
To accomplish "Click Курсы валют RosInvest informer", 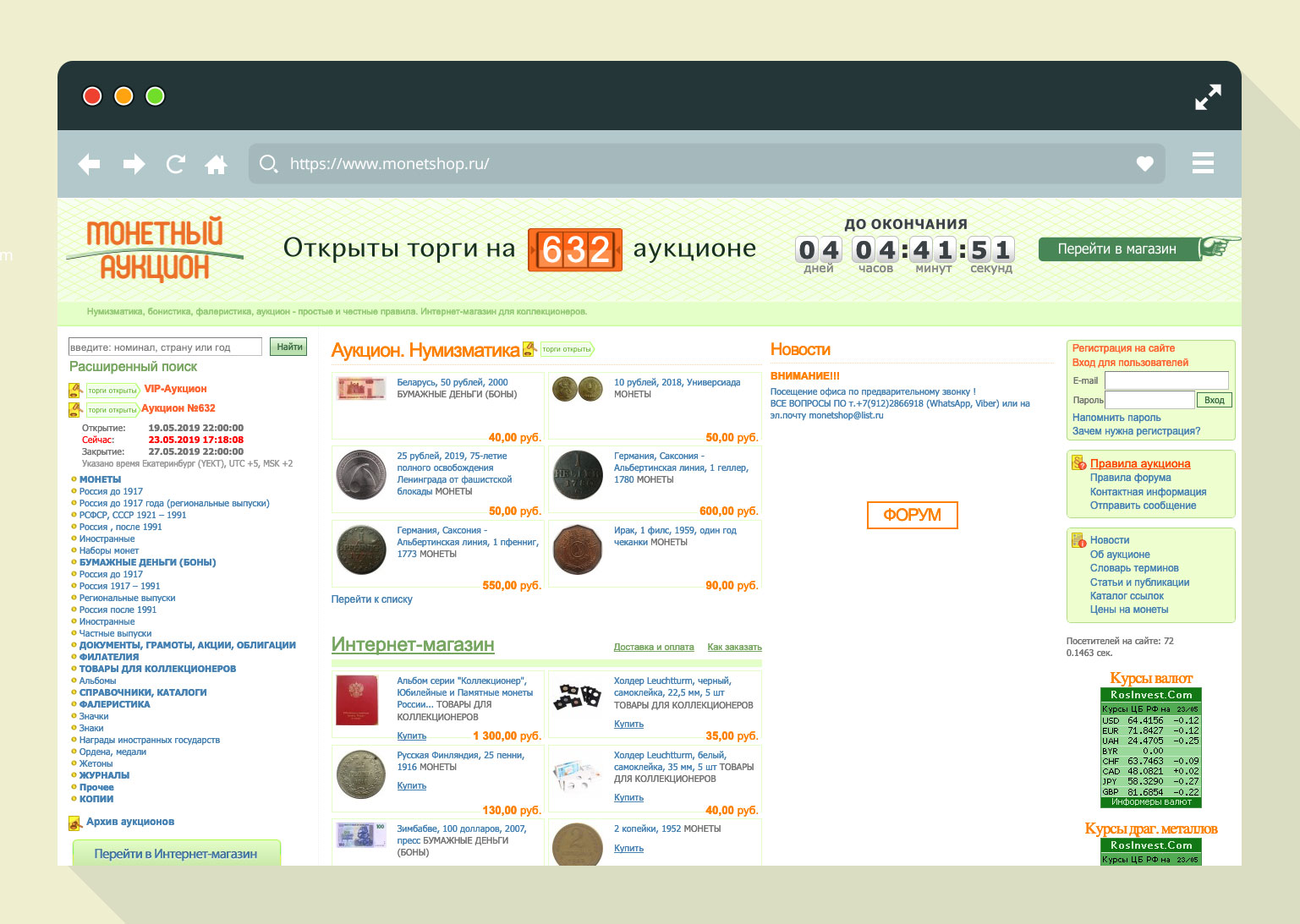I will (1150, 747).
